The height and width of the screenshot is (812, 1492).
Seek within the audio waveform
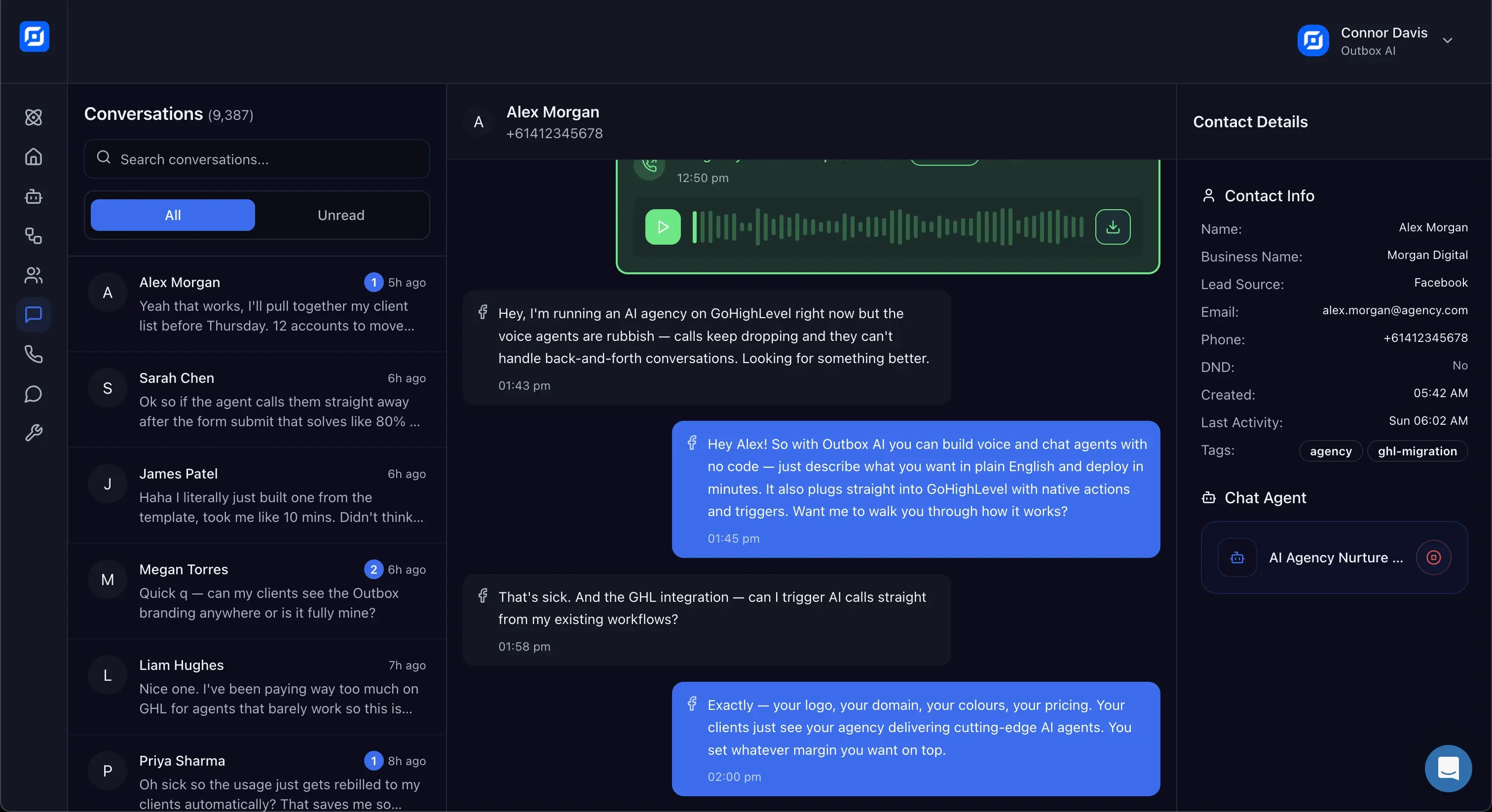pyautogui.click(x=888, y=227)
